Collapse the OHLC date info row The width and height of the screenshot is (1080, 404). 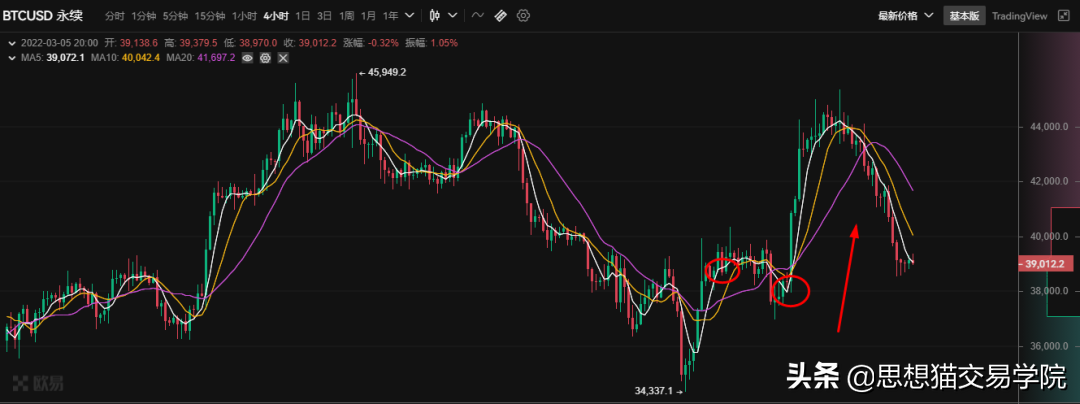[x=11, y=43]
